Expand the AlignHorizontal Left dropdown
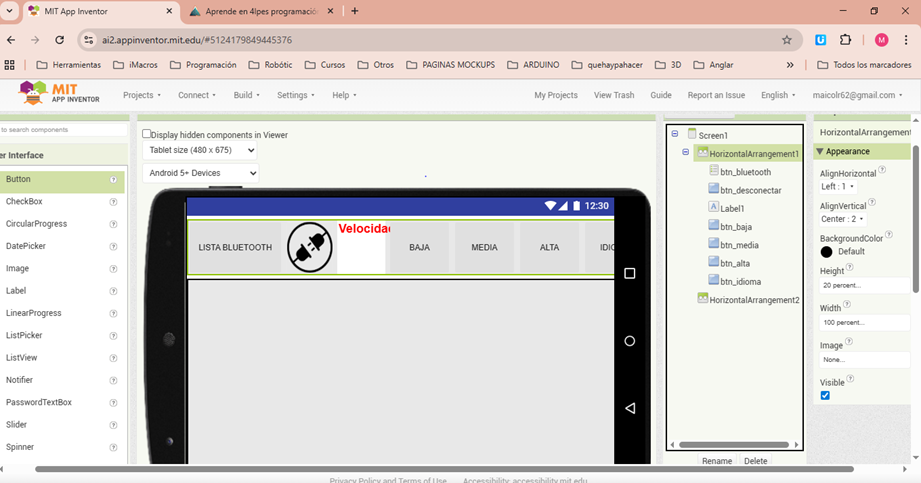Screen dimensions: 921x483 click(x=838, y=187)
